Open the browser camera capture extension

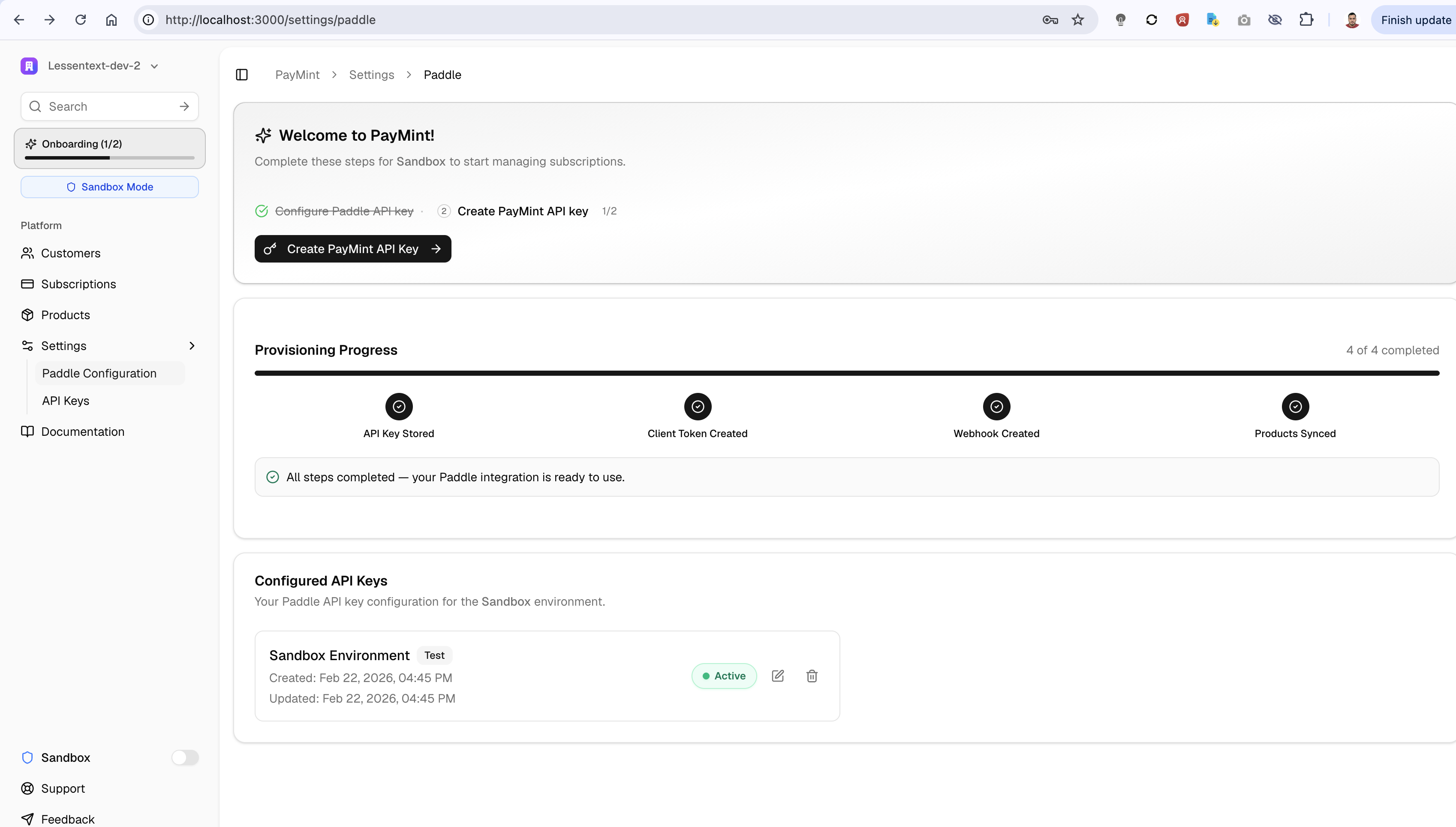(x=1243, y=19)
